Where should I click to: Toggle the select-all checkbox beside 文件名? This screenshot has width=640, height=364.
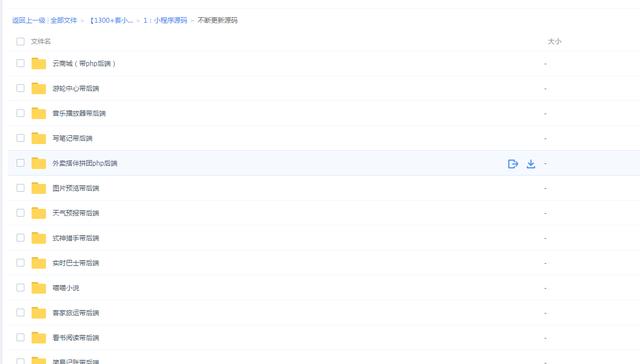pos(20,42)
